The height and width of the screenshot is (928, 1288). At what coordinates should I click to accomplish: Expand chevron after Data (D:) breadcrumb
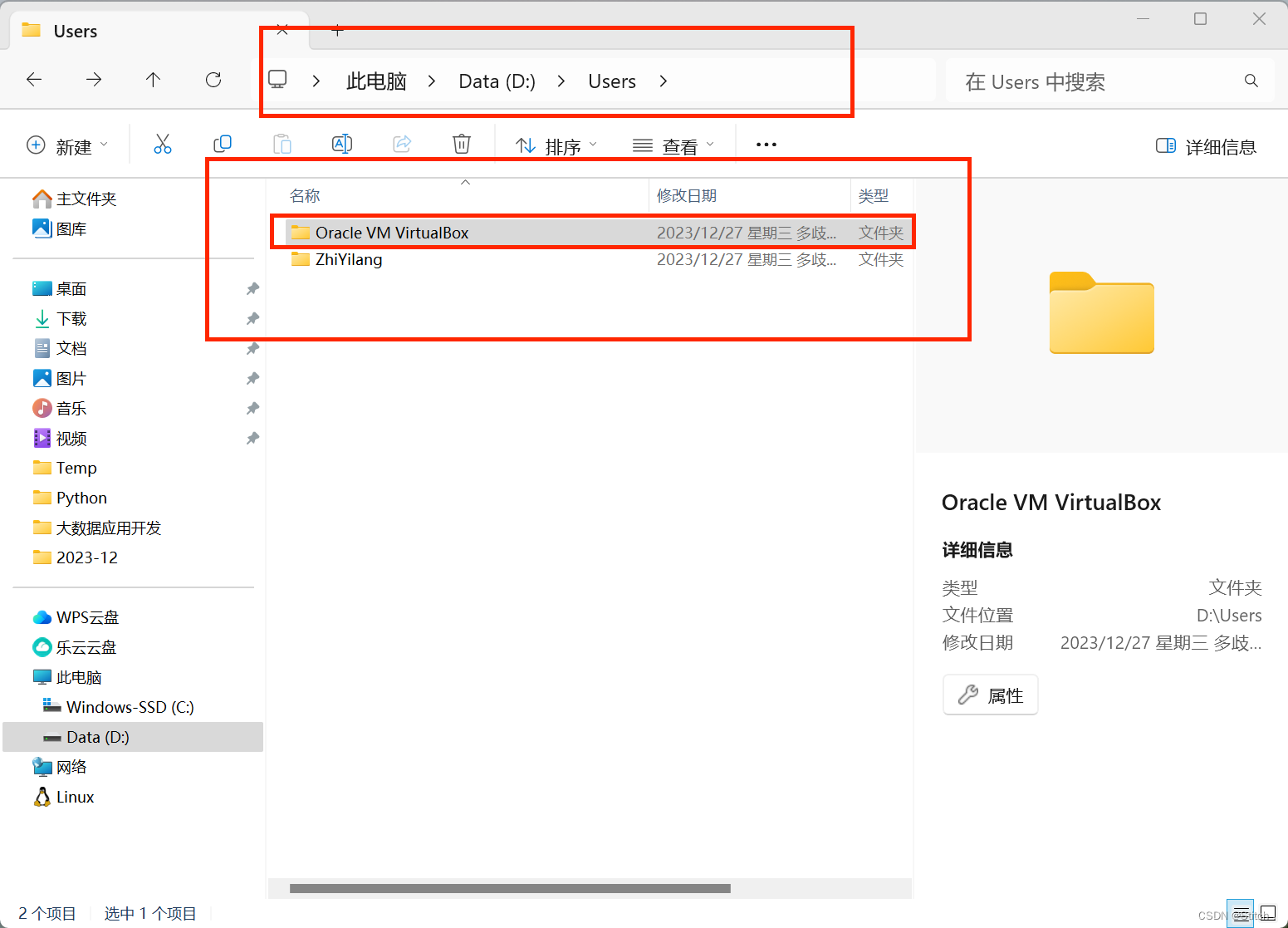(561, 81)
